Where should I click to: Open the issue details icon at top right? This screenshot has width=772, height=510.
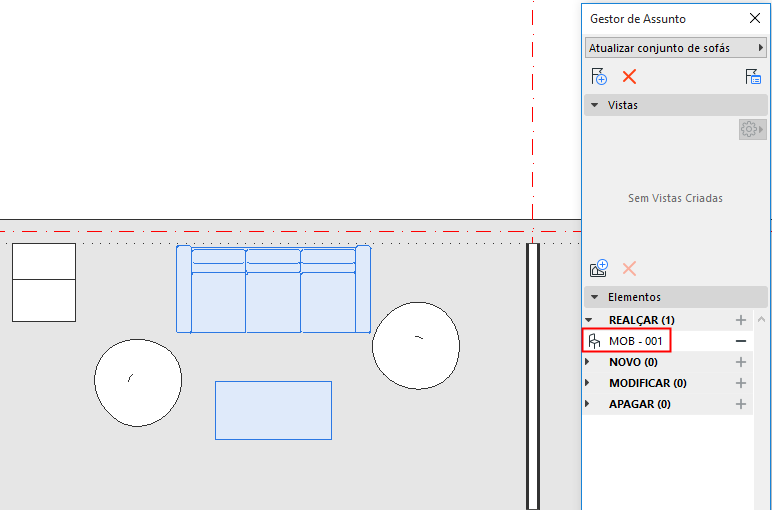tap(753, 77)
